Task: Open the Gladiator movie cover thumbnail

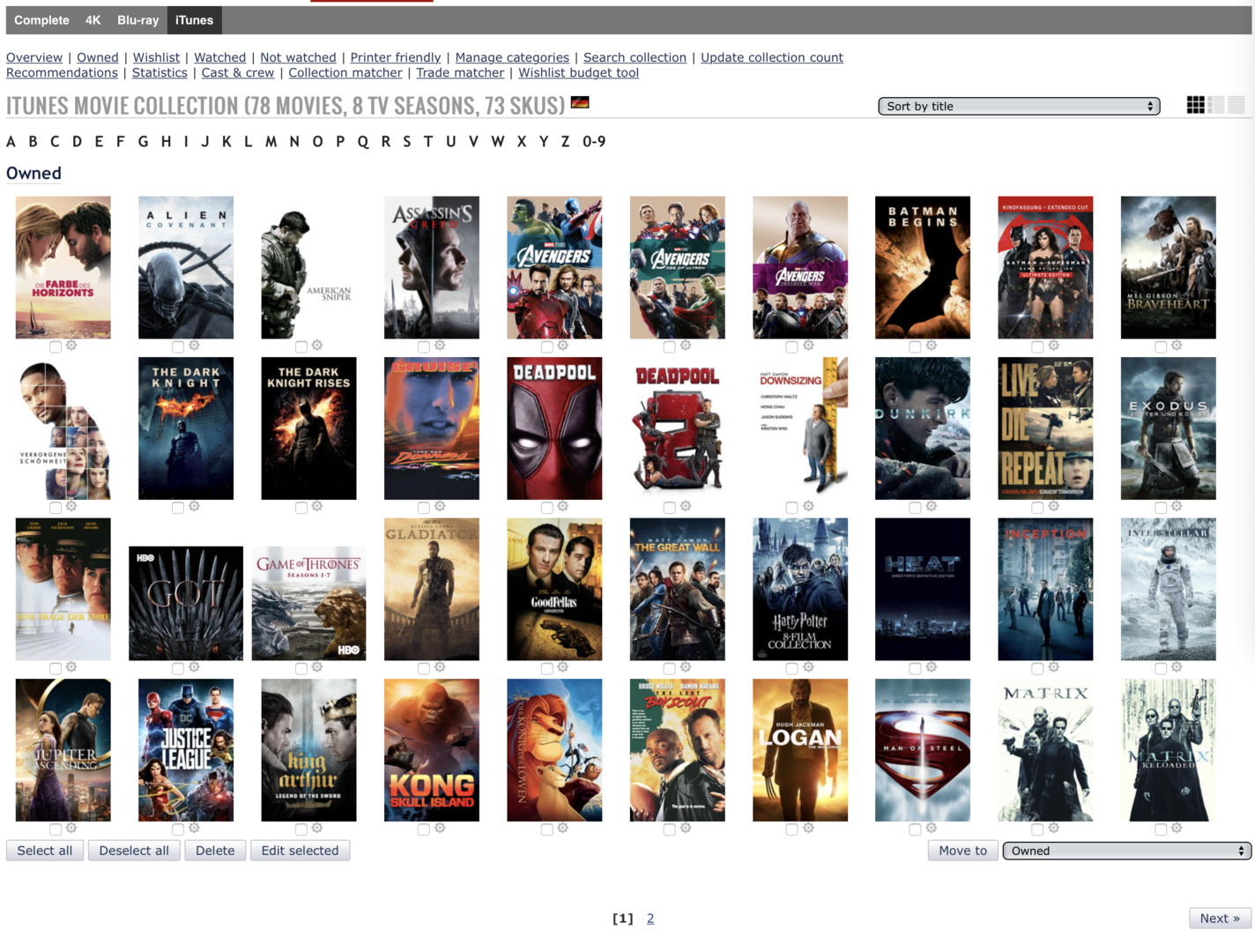Action: (x=432, y=589)
